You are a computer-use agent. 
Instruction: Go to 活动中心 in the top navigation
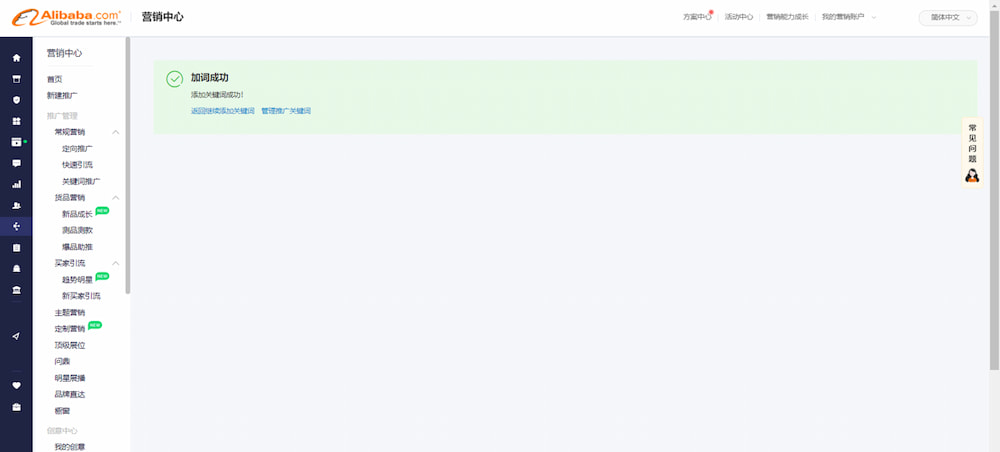tap(738, 17)
